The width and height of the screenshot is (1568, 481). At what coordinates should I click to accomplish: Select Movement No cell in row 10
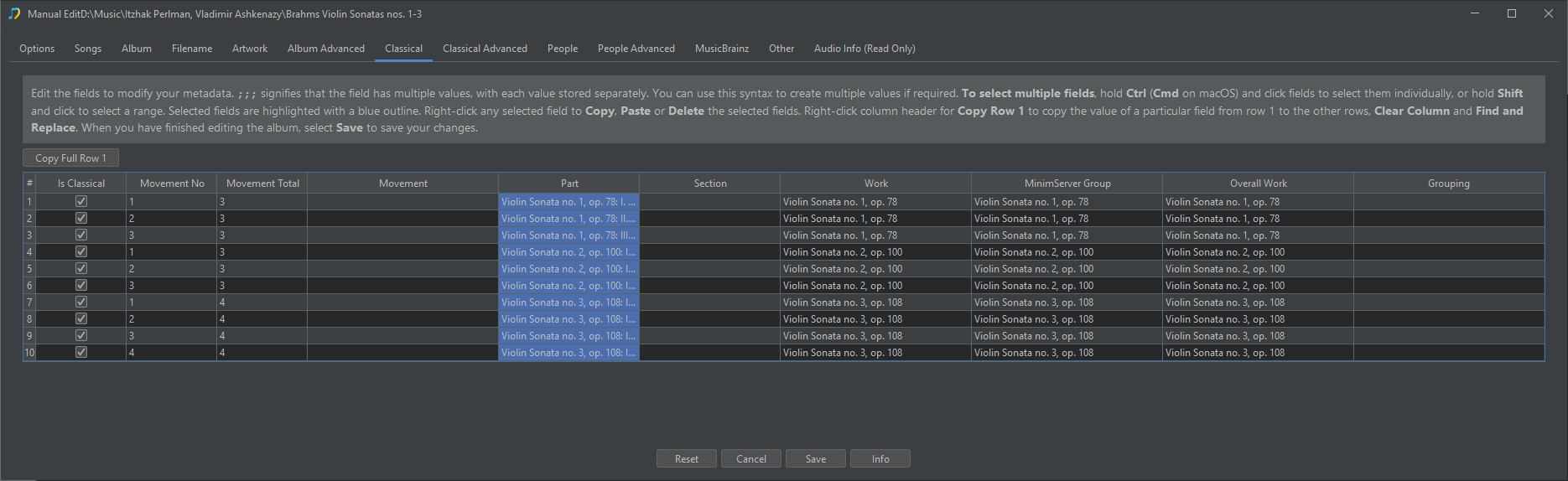click(172, 352)
